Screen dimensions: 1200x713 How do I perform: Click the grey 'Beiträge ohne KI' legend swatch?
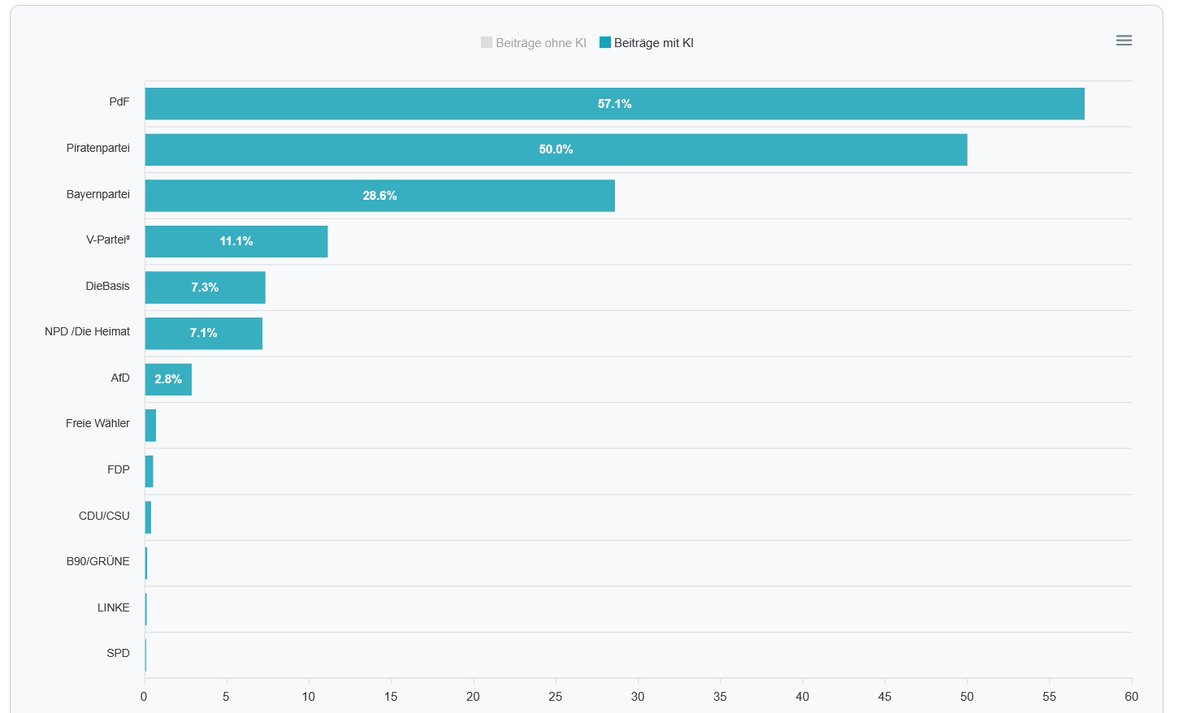pos(486,43)
